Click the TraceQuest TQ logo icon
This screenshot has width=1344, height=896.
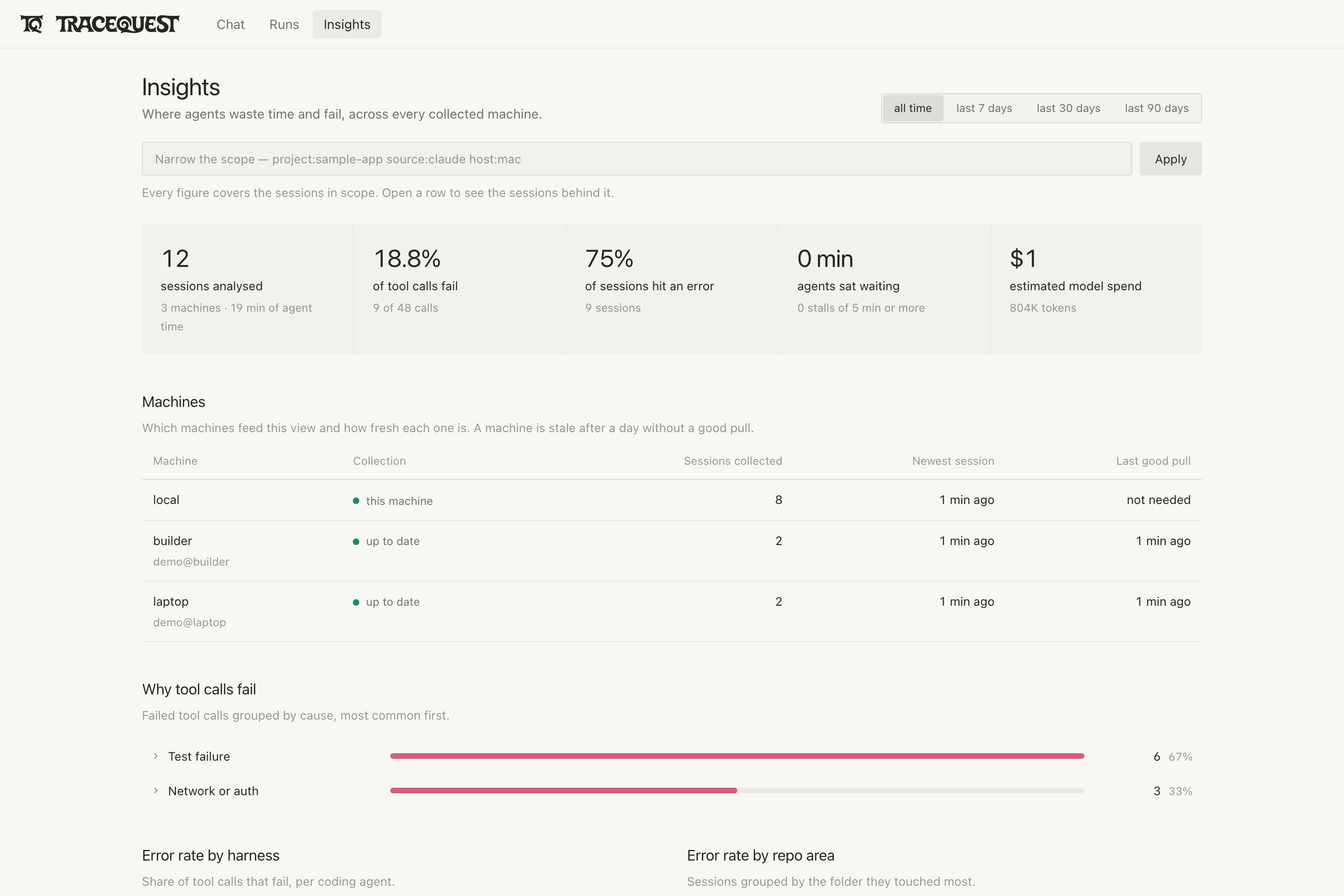point(32,24)
